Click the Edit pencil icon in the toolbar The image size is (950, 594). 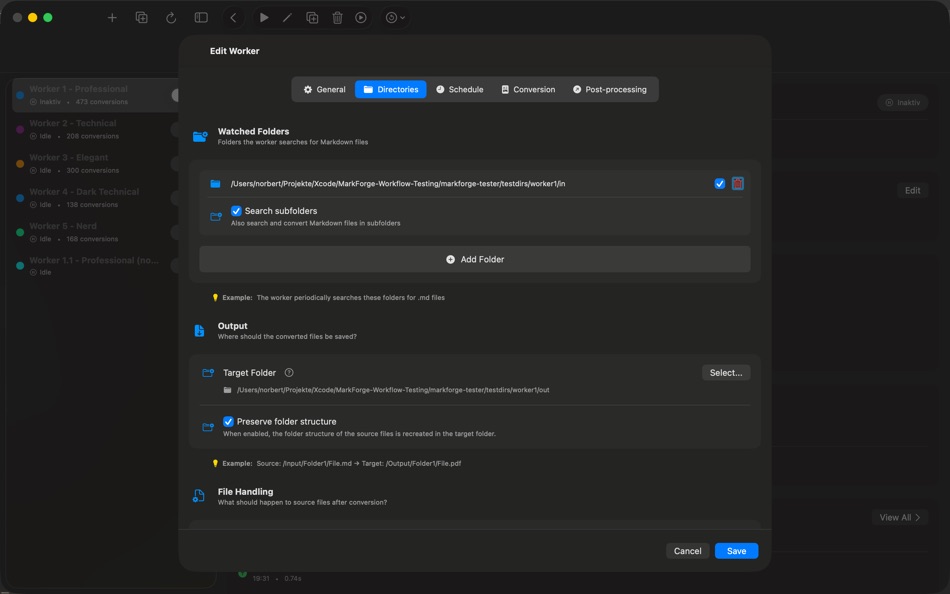coord(288,17)
